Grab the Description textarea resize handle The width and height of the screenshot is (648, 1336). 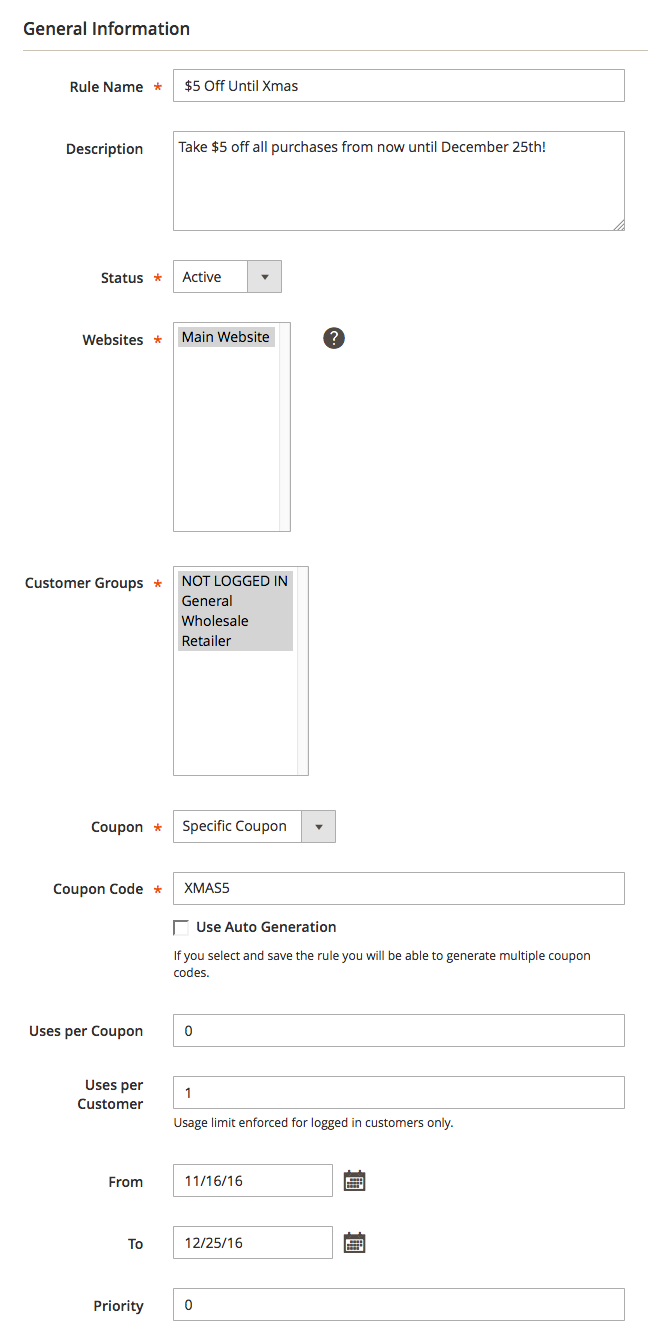pos(619,225)
